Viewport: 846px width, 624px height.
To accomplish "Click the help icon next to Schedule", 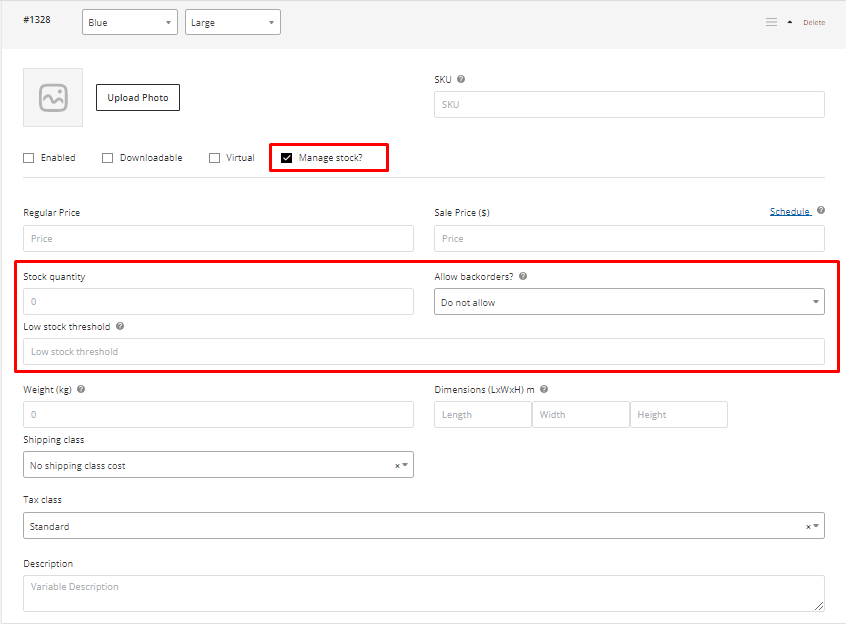I will (x=821, y=211).
